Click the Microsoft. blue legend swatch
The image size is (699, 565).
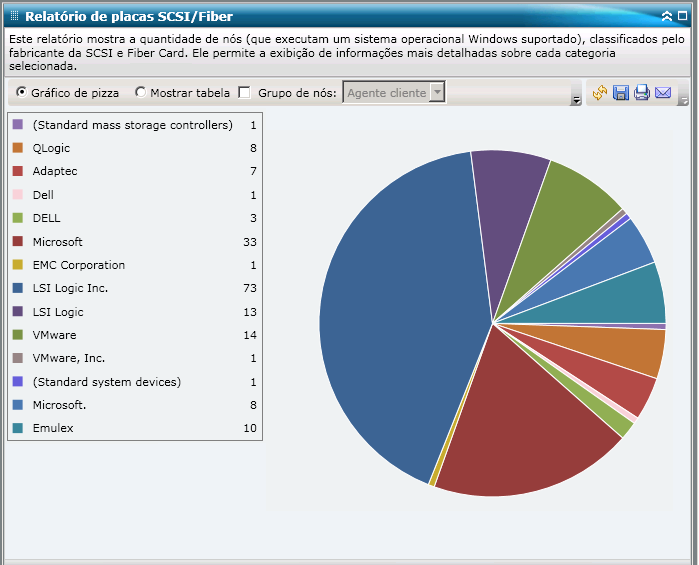[x=17, y=404]
